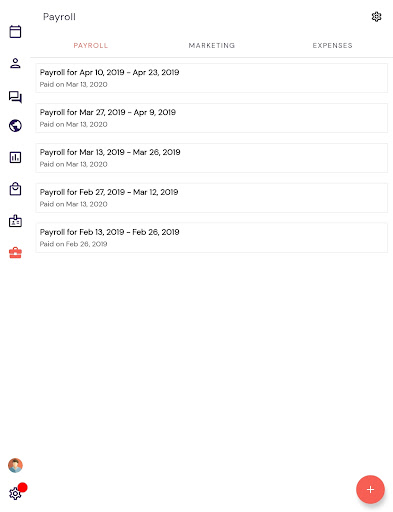Open the person profile sidebar icon
Screen dimensions: 393x512
click(15, 63)
